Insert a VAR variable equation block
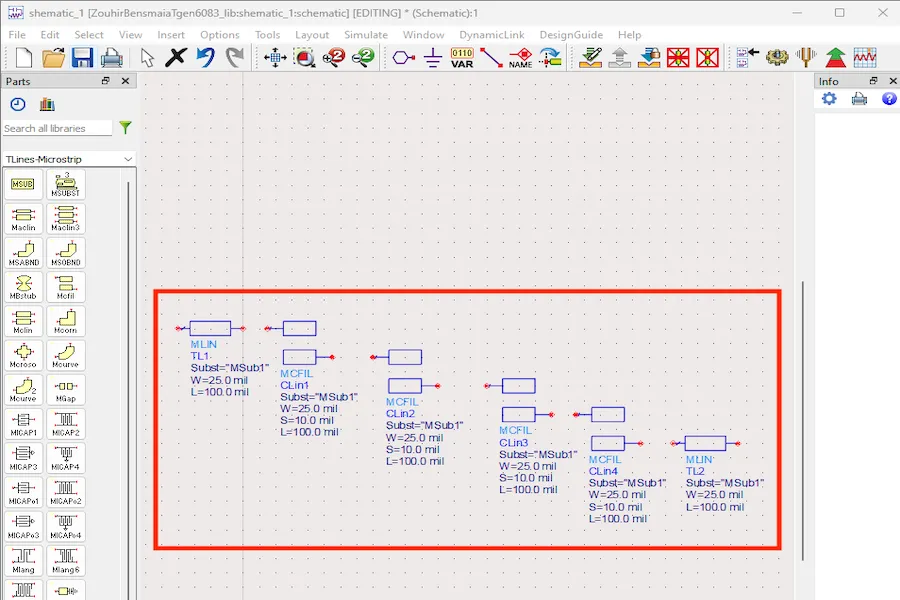The width and height of the screenshot is (900, 600). point(462,58)
